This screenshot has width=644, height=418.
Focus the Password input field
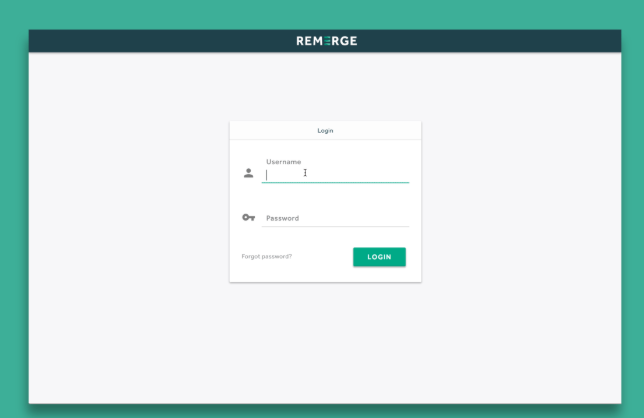click(335, 218)
